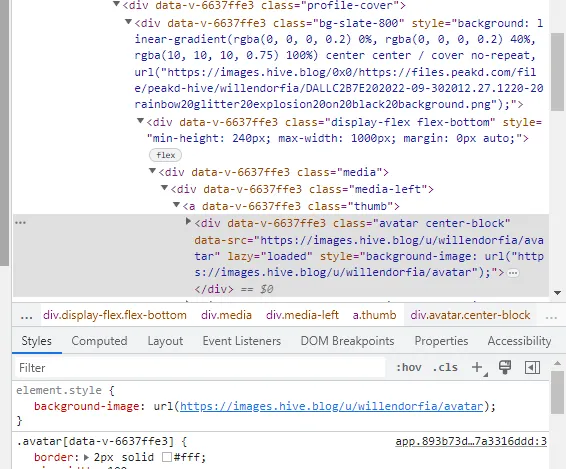Image resolution: width=566 pixels, height=469 pixels.
Task: Add a new style rule with plus icon
Action: coord(477,368)
